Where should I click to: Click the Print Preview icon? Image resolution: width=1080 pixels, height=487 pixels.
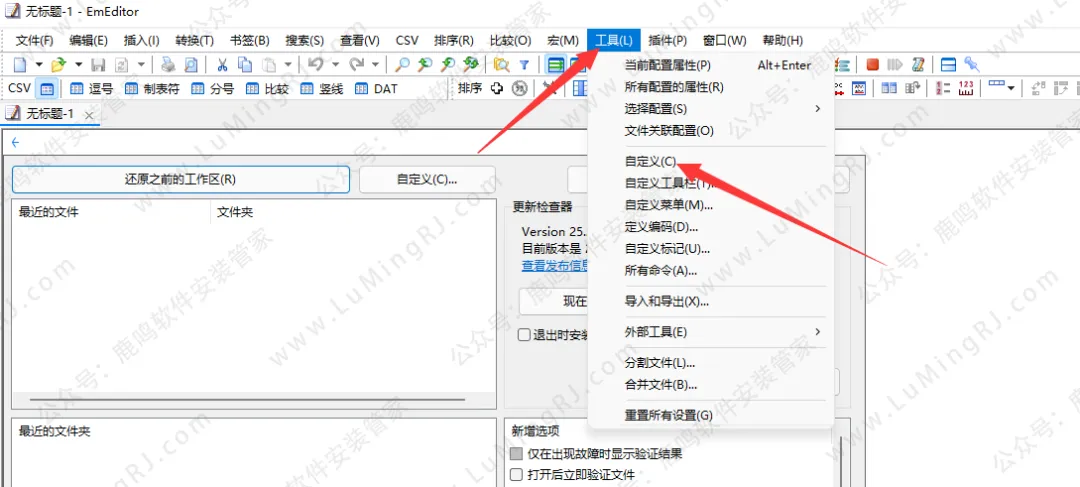click(x=190, y=65)
